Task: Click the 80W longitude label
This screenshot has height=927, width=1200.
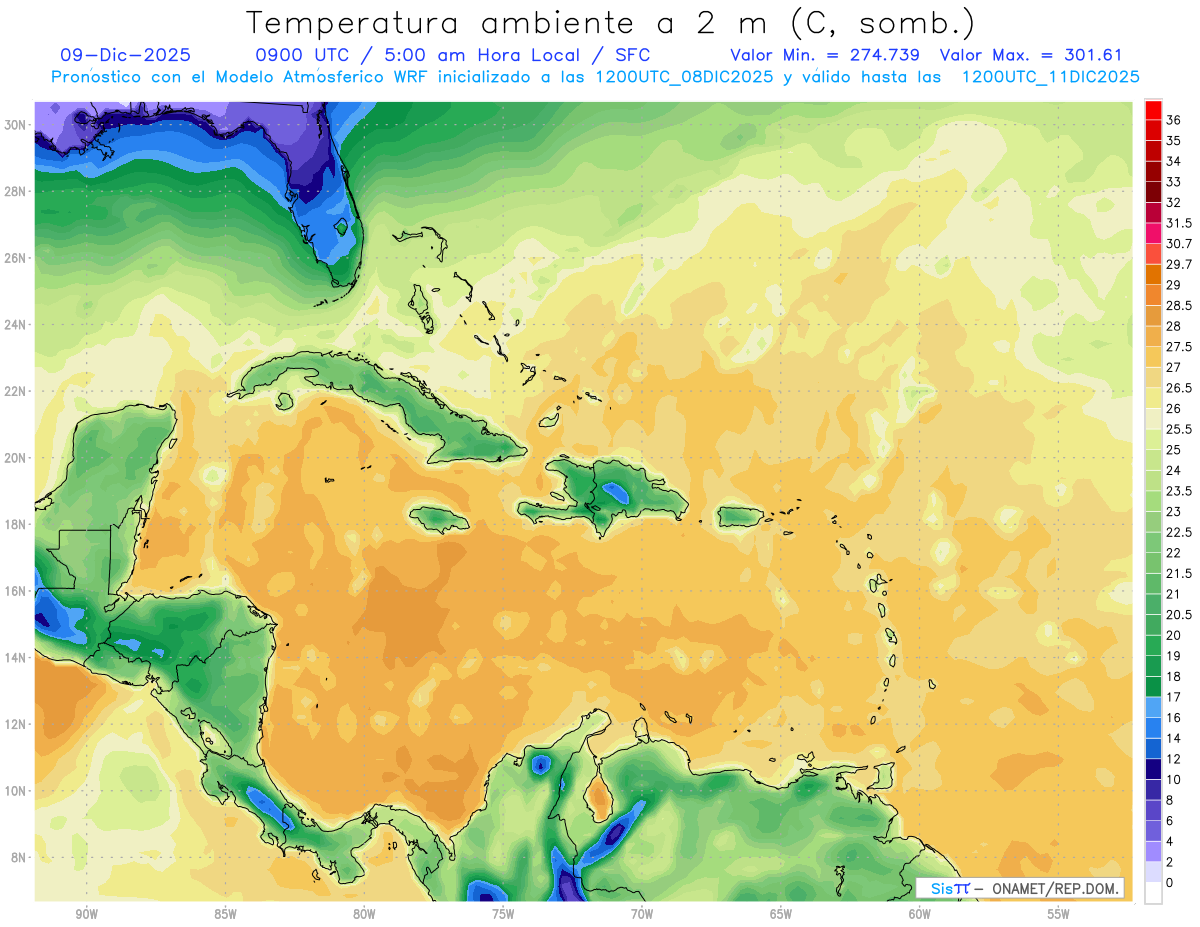Action: pyautogui.click(x=364, y=914)
